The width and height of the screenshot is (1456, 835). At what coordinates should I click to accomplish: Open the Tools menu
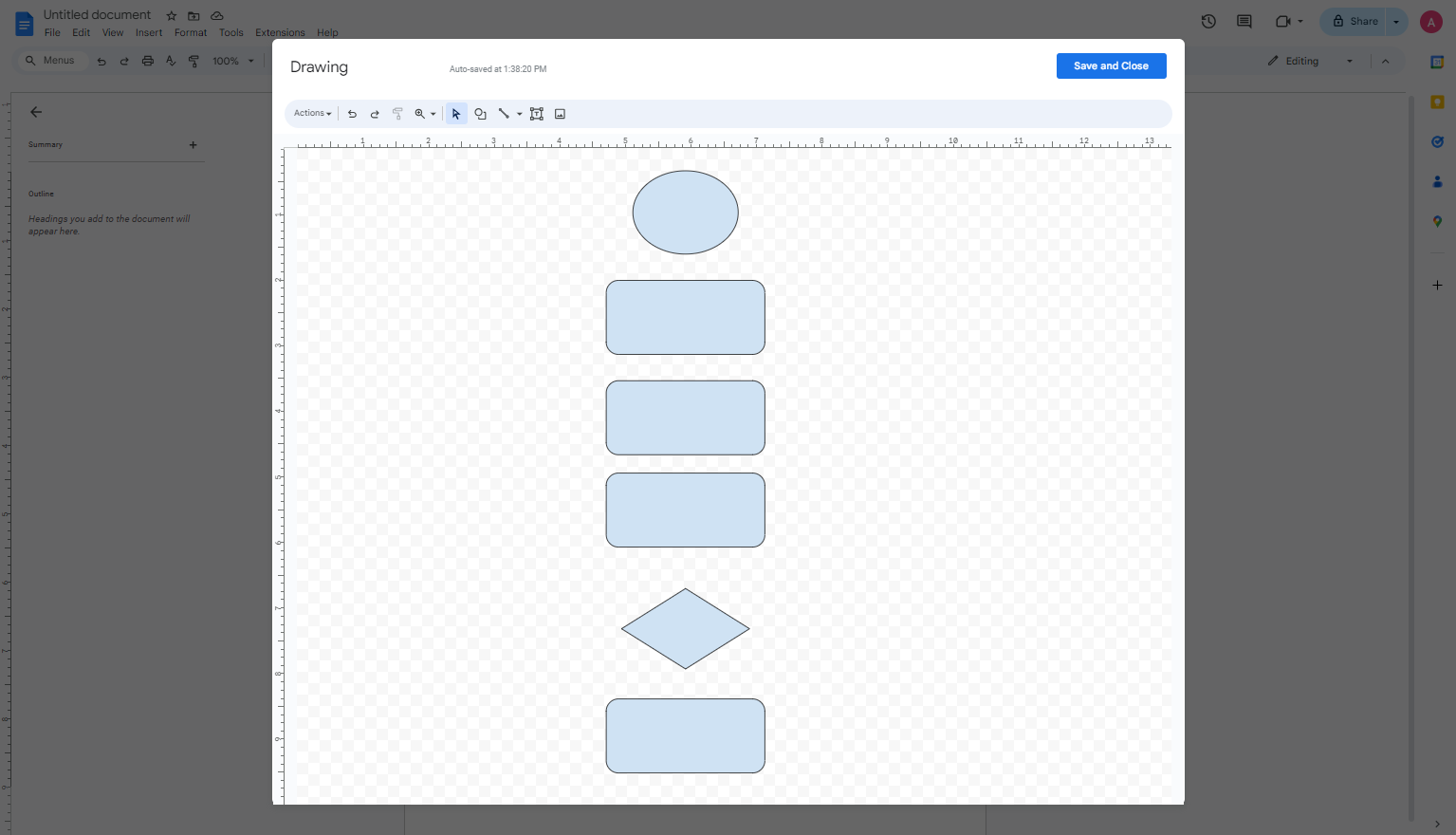(230, 32)
